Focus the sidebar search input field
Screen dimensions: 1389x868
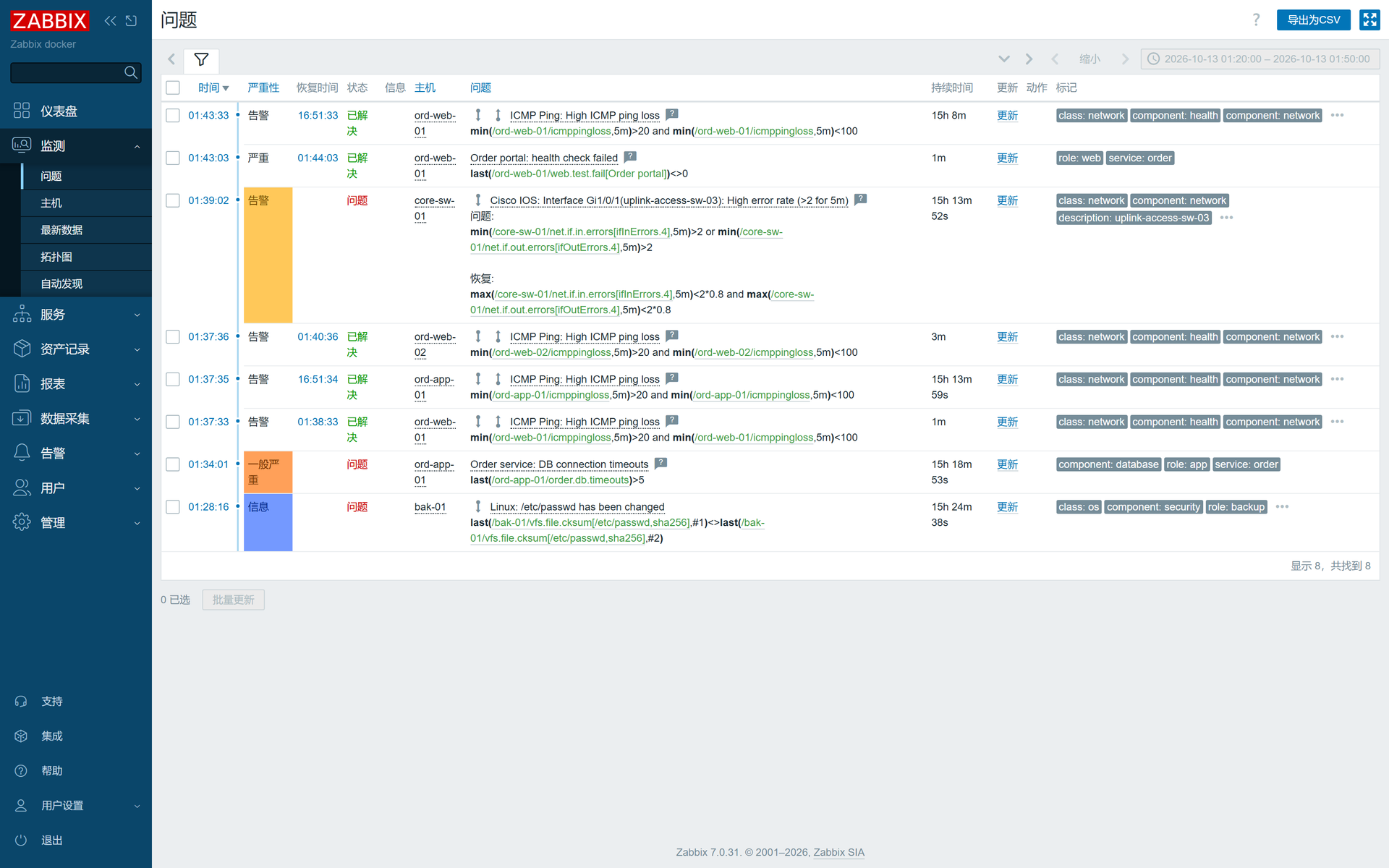coord(67,72)
